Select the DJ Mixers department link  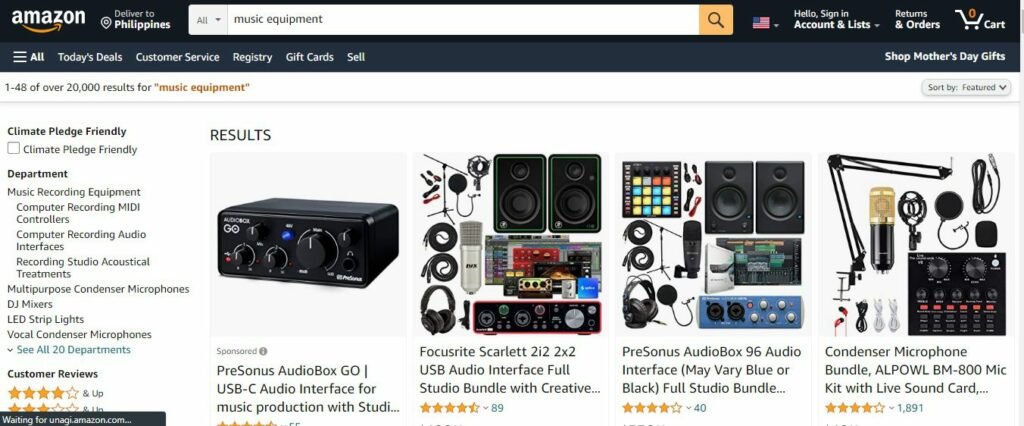click(x=30, y=304)
